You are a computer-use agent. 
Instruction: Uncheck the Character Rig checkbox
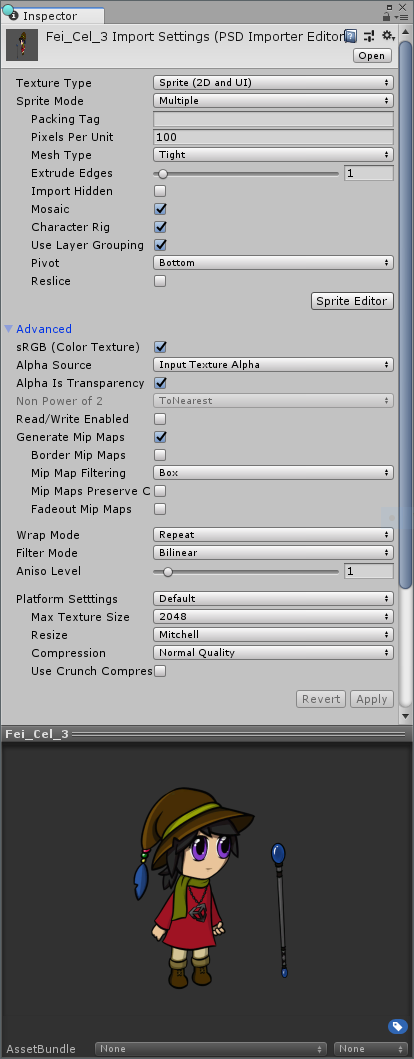tap(160, 227)
